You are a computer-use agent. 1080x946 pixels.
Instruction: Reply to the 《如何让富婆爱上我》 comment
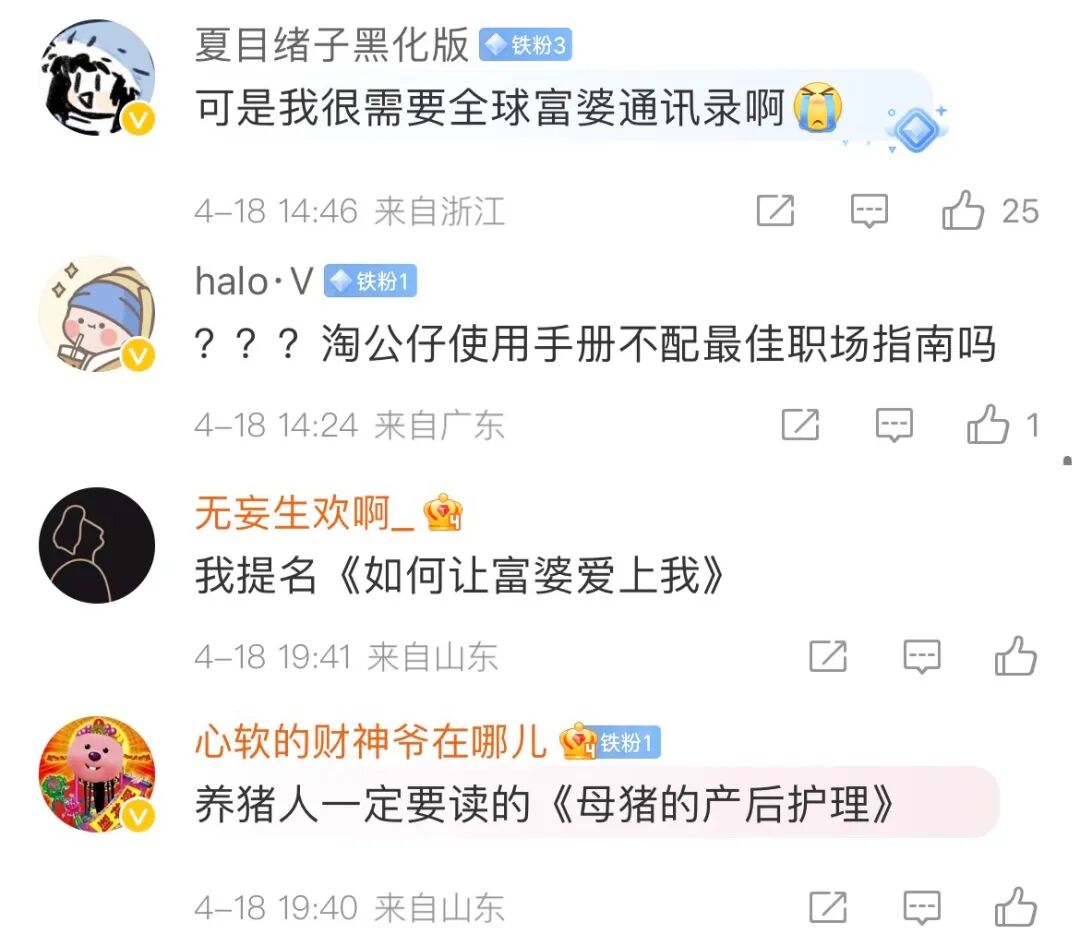922,656
